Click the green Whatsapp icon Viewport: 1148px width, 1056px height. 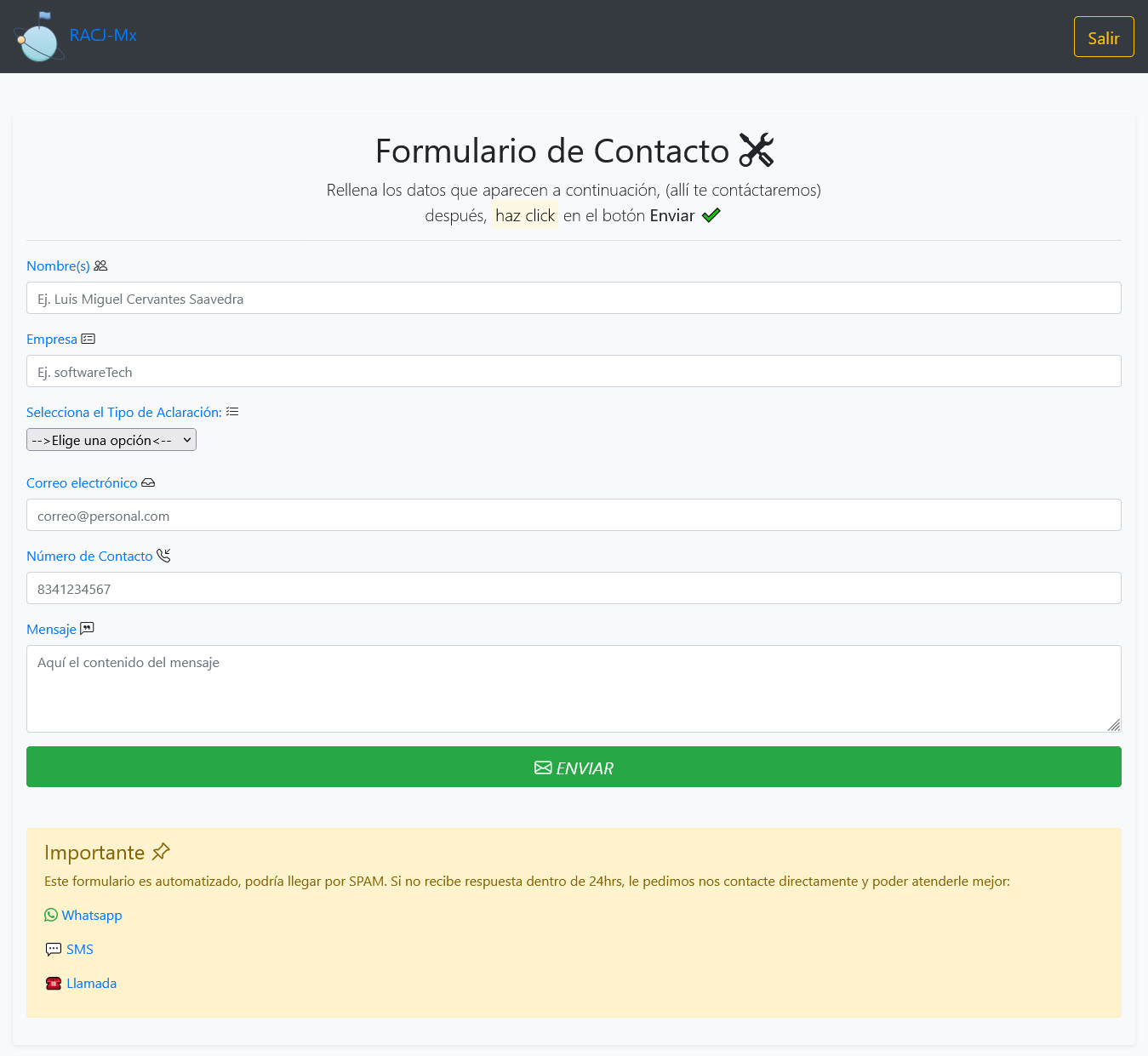pyautogui.click(x=51, y=915)
